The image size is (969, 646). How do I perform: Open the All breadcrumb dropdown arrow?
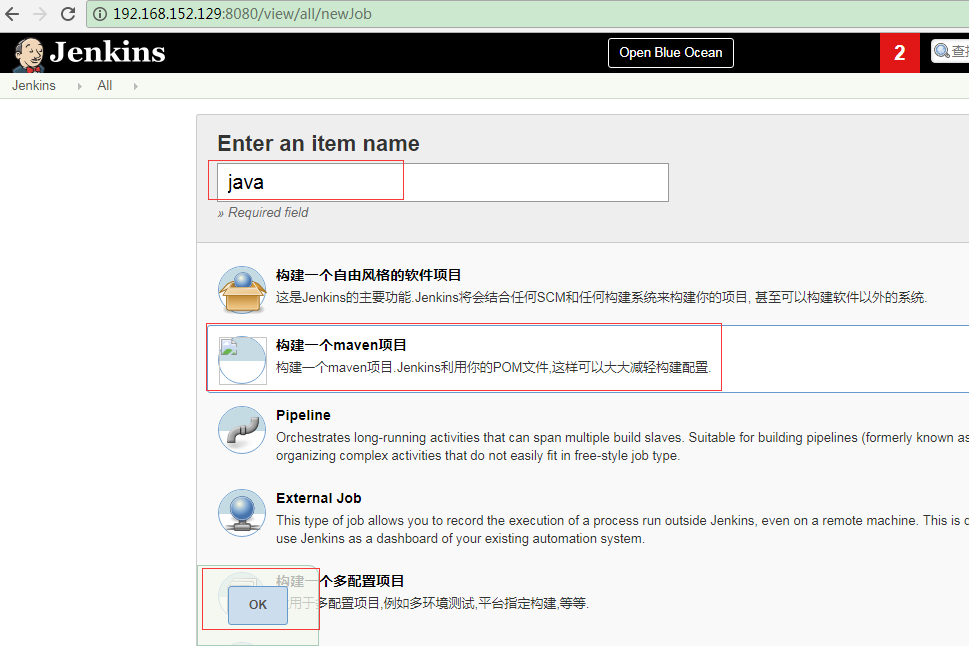[x=135, y=87]
